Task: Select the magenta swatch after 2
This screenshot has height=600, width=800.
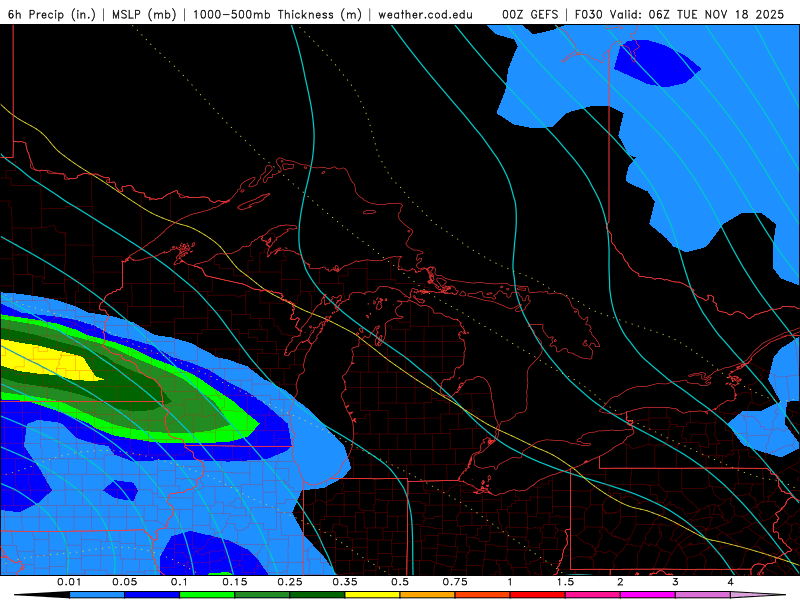Action: click(x=648, y=595)
